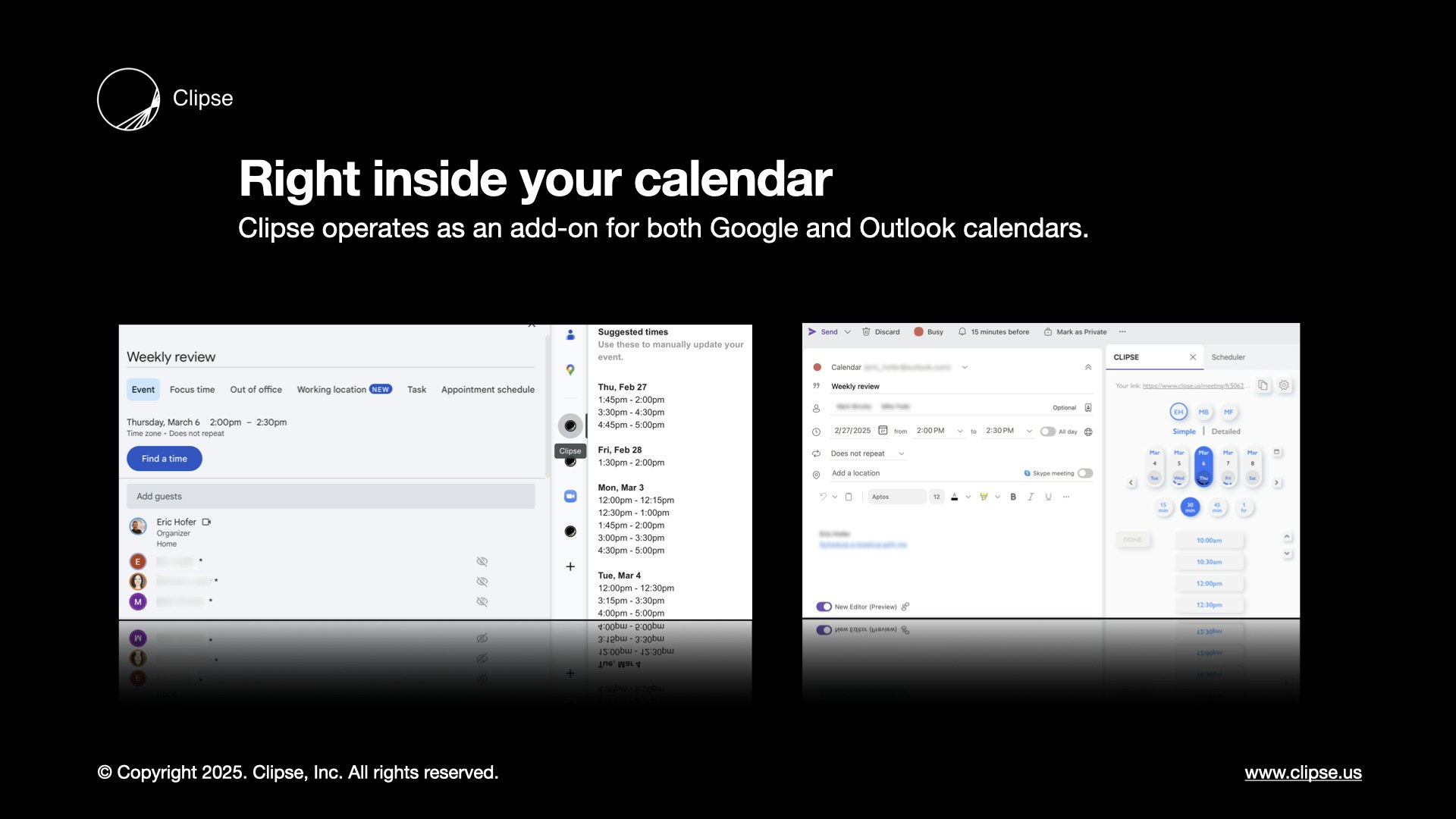Viewport: 1456px width, 819px height.
Task: Open the date picker calendar icon
Action: pyautogui.click(x=883, y=430)
